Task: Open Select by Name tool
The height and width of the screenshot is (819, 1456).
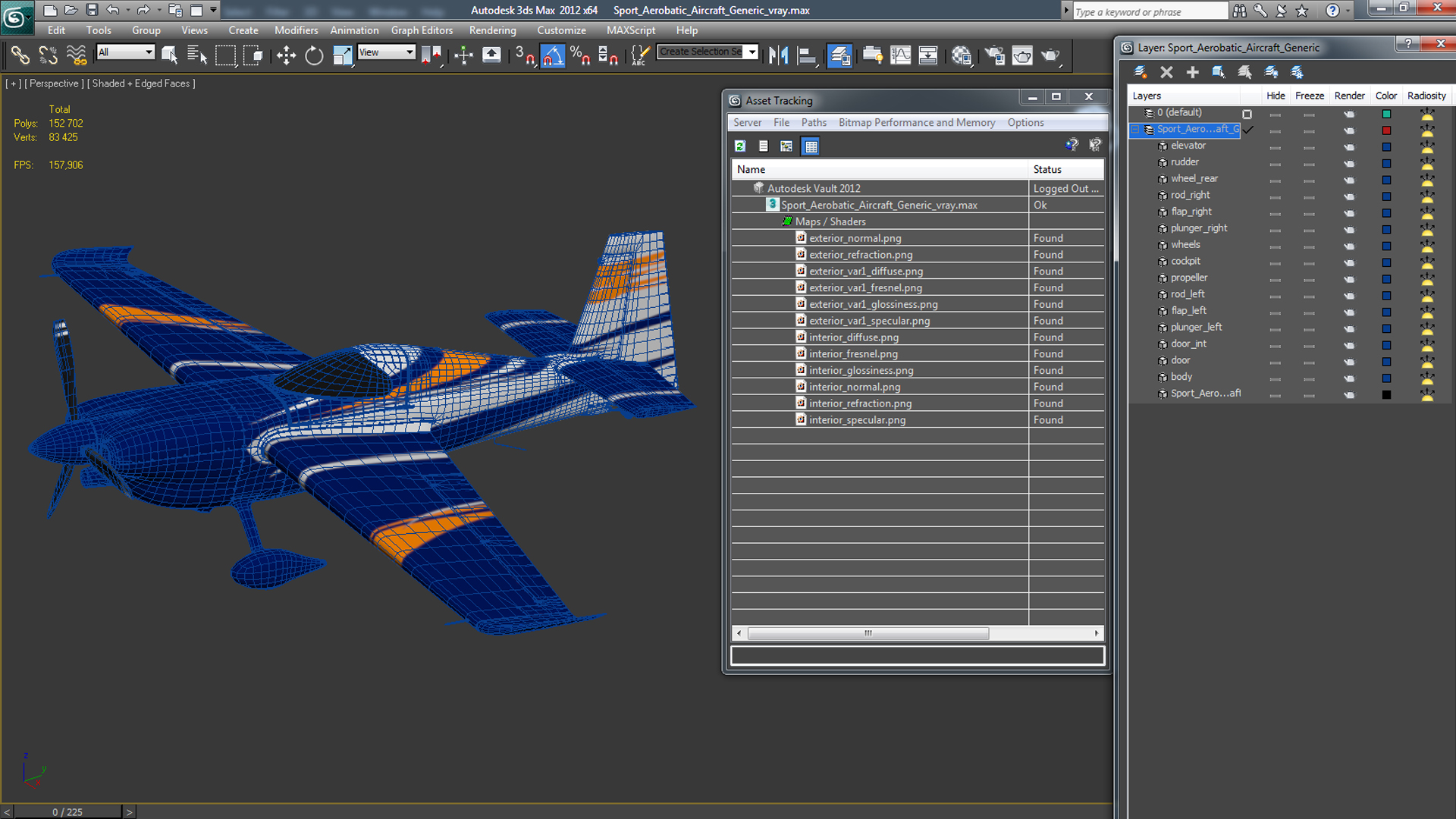Action: point(197,55)
